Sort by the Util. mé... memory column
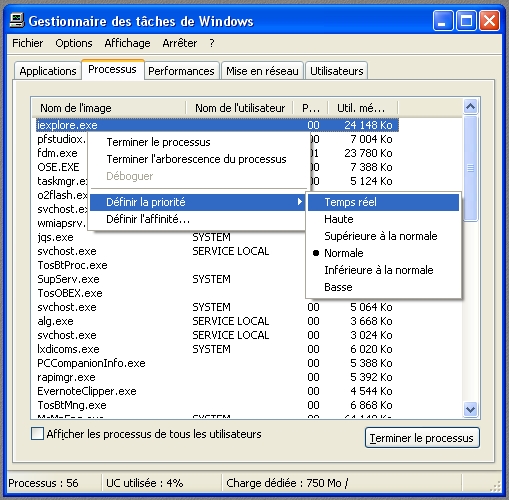Screen dimensions: 509x500 pyautogui.click(x=363, y=108)
